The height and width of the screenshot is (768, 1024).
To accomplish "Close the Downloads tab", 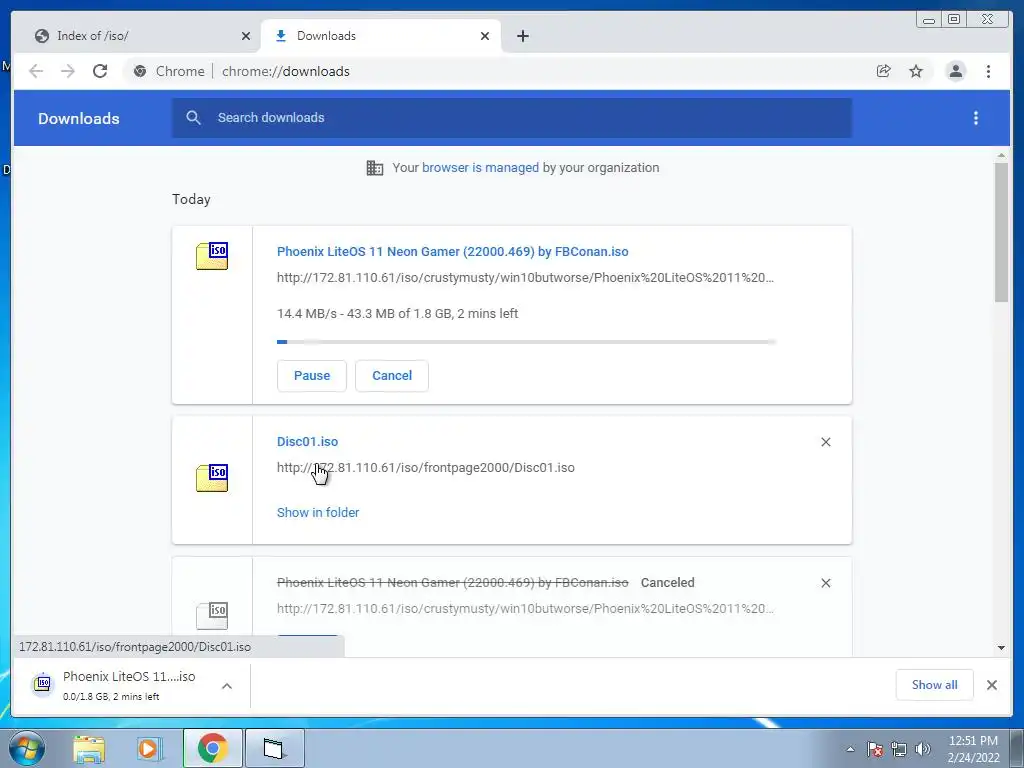I will pos(485,36).
